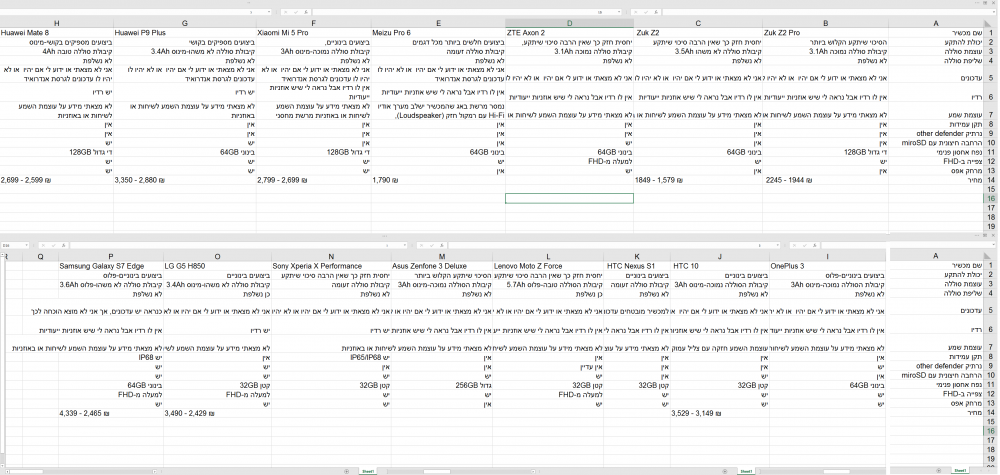Select the IP65/IP68 cell under Sony Xperia
The height and width of the screenshot is (475, 1000).
click(x=332, y=358)
